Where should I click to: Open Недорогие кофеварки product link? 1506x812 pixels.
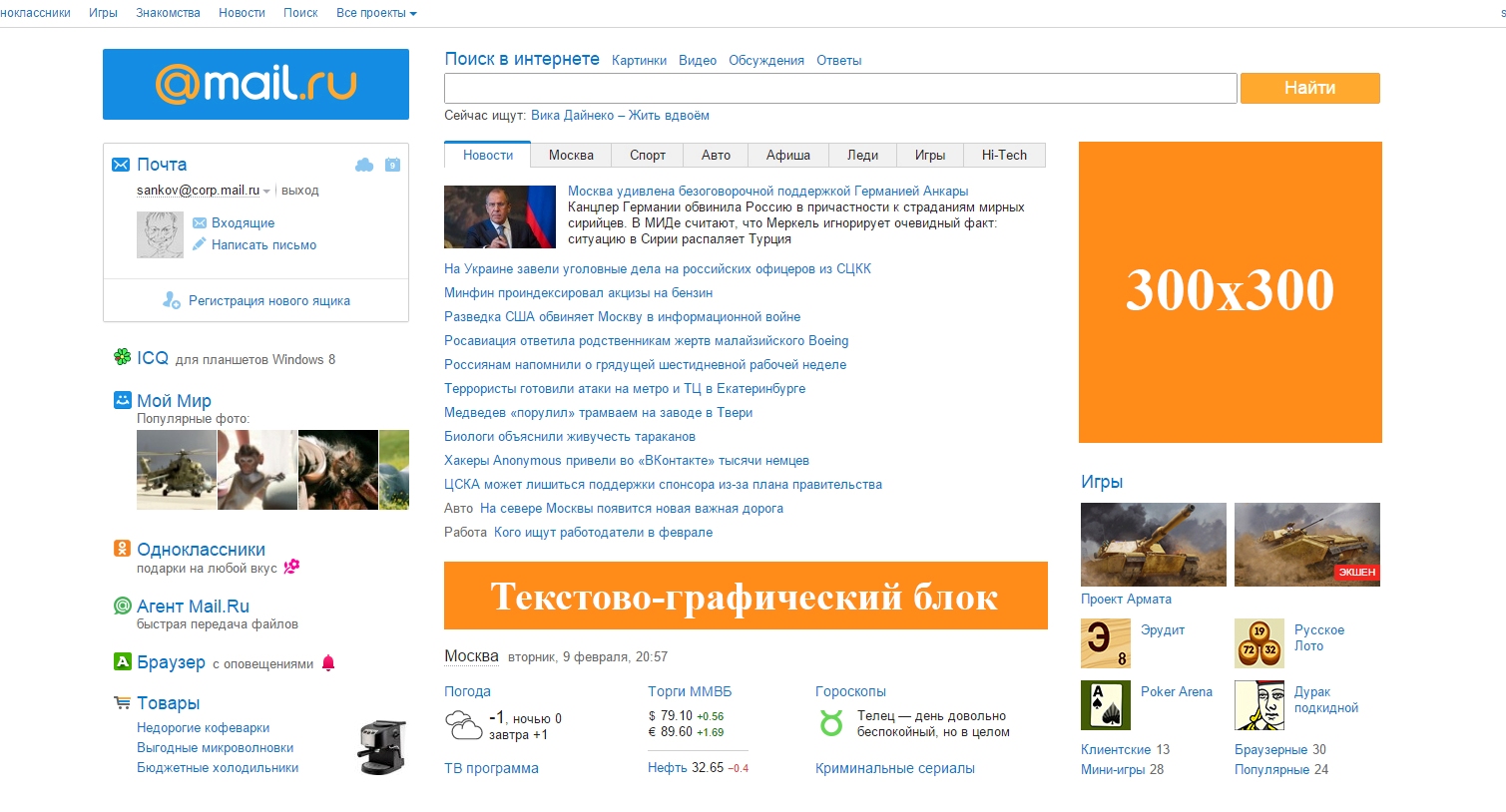[204, 727]
